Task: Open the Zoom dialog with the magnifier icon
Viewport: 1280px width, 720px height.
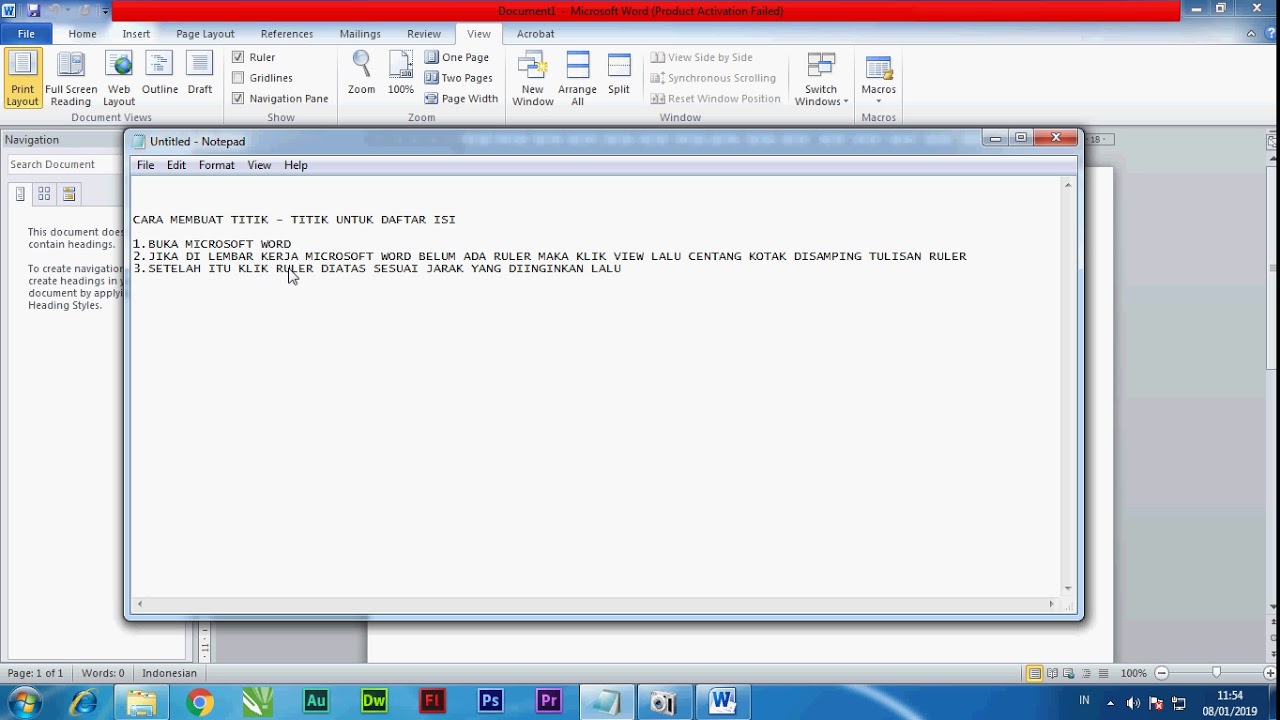Action: click(x=361, y=74)
